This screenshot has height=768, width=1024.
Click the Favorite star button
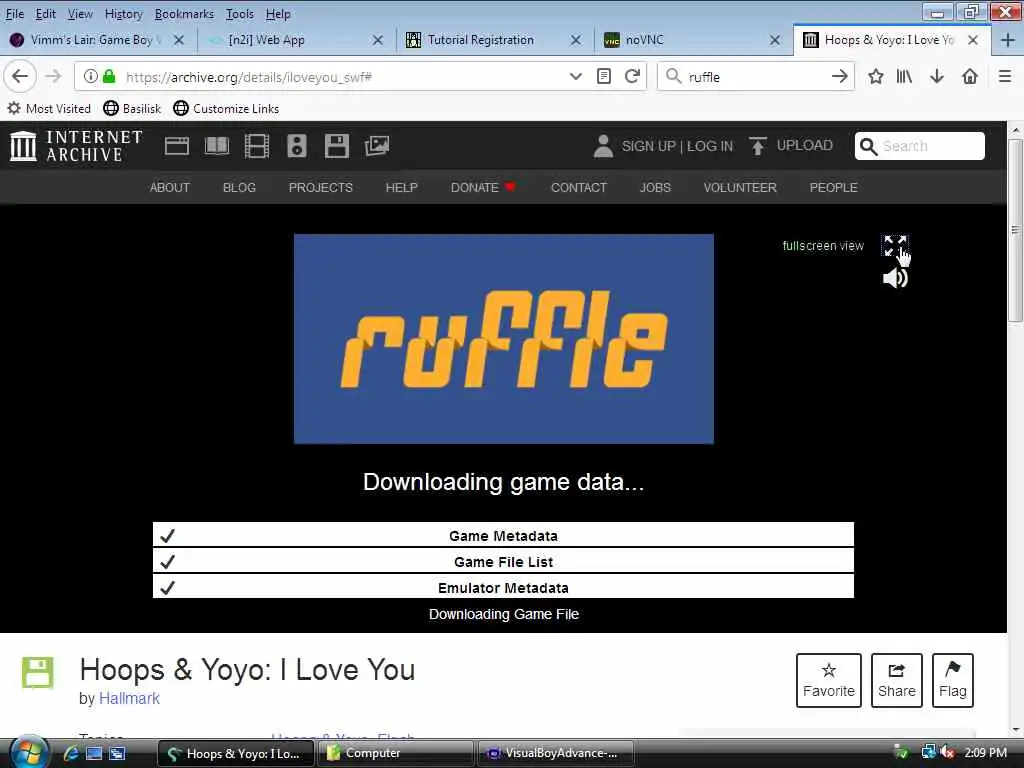point(829,680)
